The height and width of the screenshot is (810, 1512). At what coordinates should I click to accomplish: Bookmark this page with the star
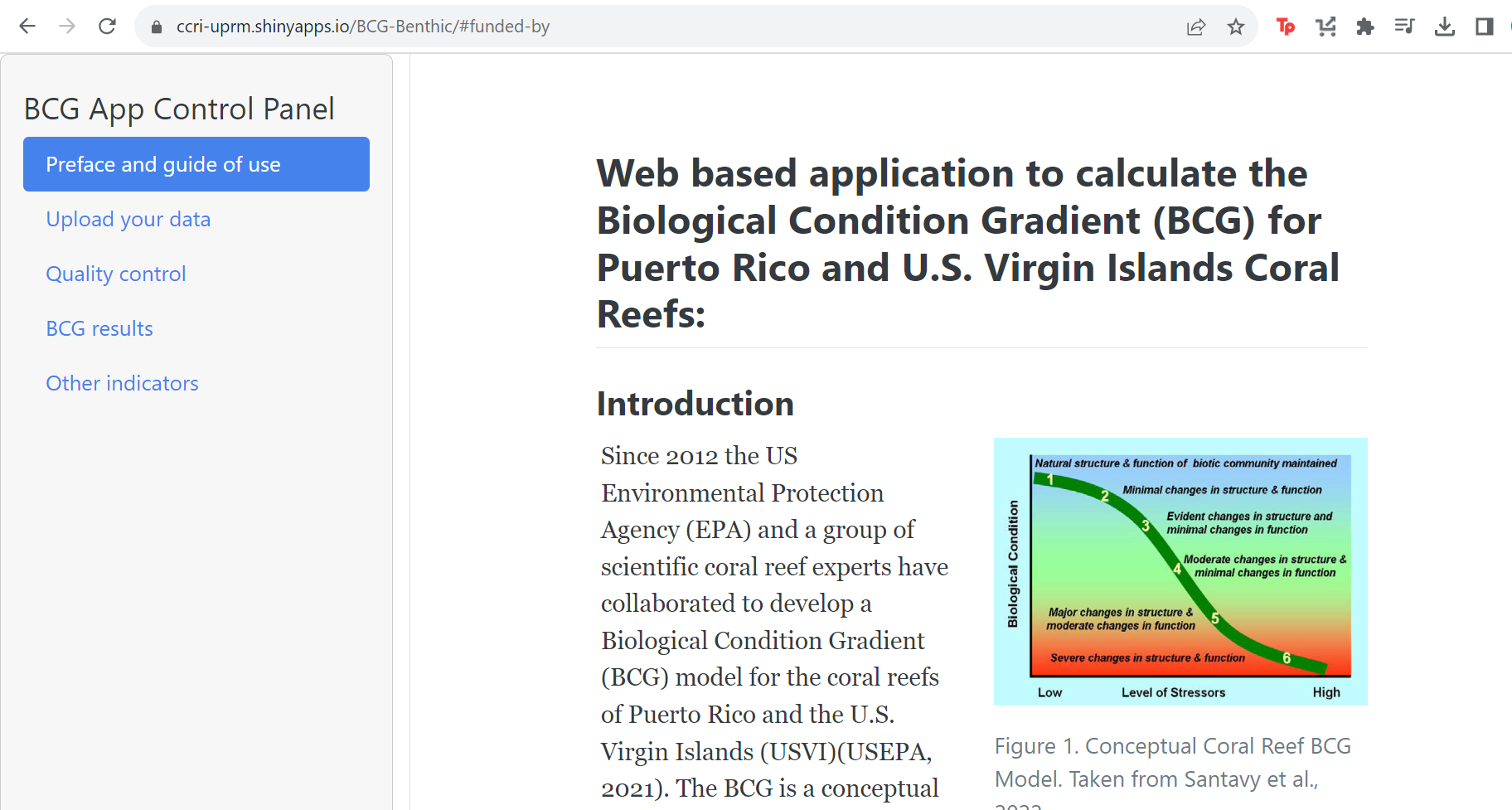1236,26
